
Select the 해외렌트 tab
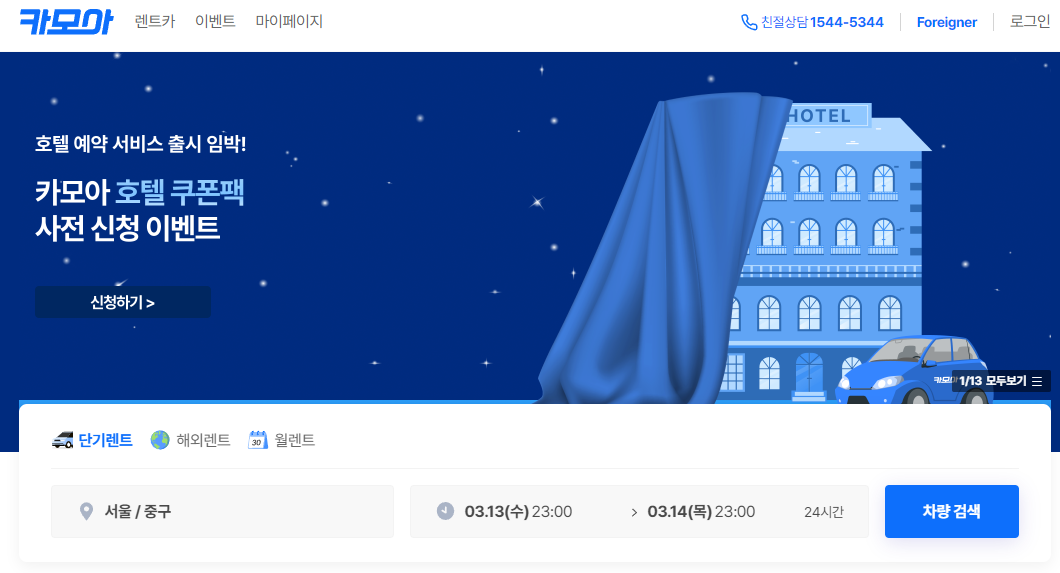point(191,440)
